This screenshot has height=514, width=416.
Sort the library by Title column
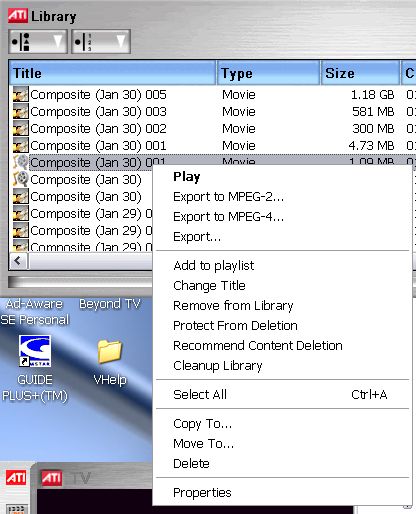[113, 73]
